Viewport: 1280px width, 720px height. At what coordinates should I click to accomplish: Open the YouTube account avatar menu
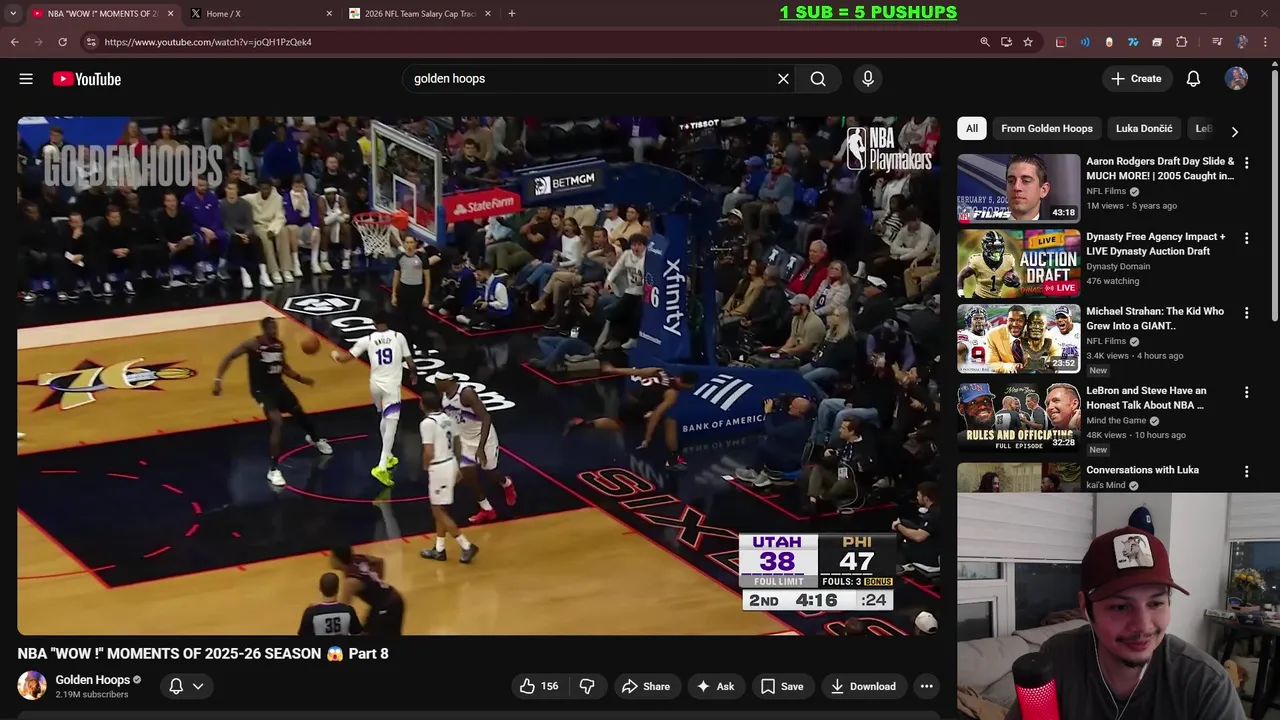[x=1237, y=79]
